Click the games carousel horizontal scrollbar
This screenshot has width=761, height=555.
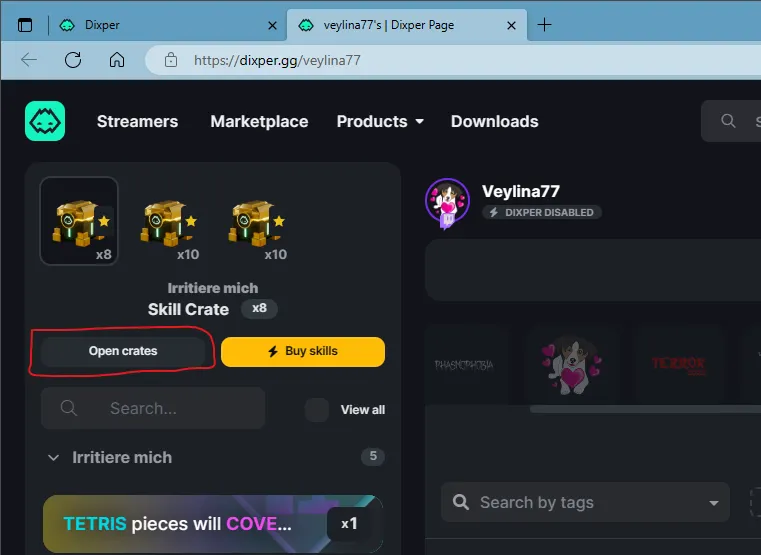(645, 409)
